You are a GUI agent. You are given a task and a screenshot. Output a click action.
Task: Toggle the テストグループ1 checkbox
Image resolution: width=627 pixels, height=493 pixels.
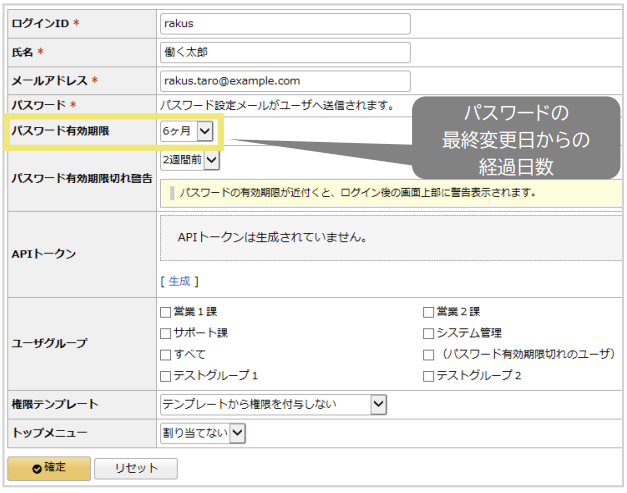(166, 376)
